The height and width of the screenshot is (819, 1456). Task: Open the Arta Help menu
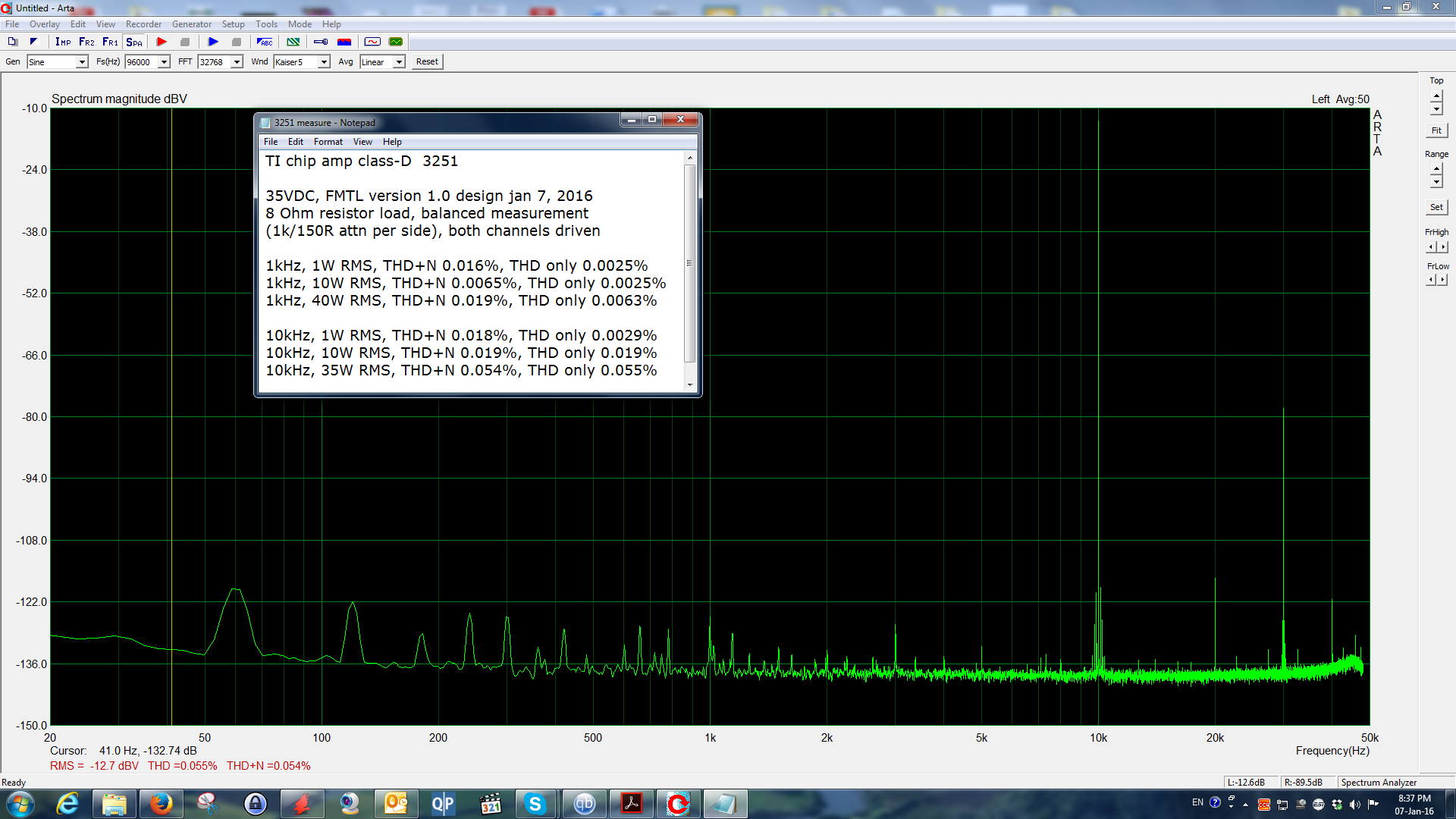(x=331, y=24)
